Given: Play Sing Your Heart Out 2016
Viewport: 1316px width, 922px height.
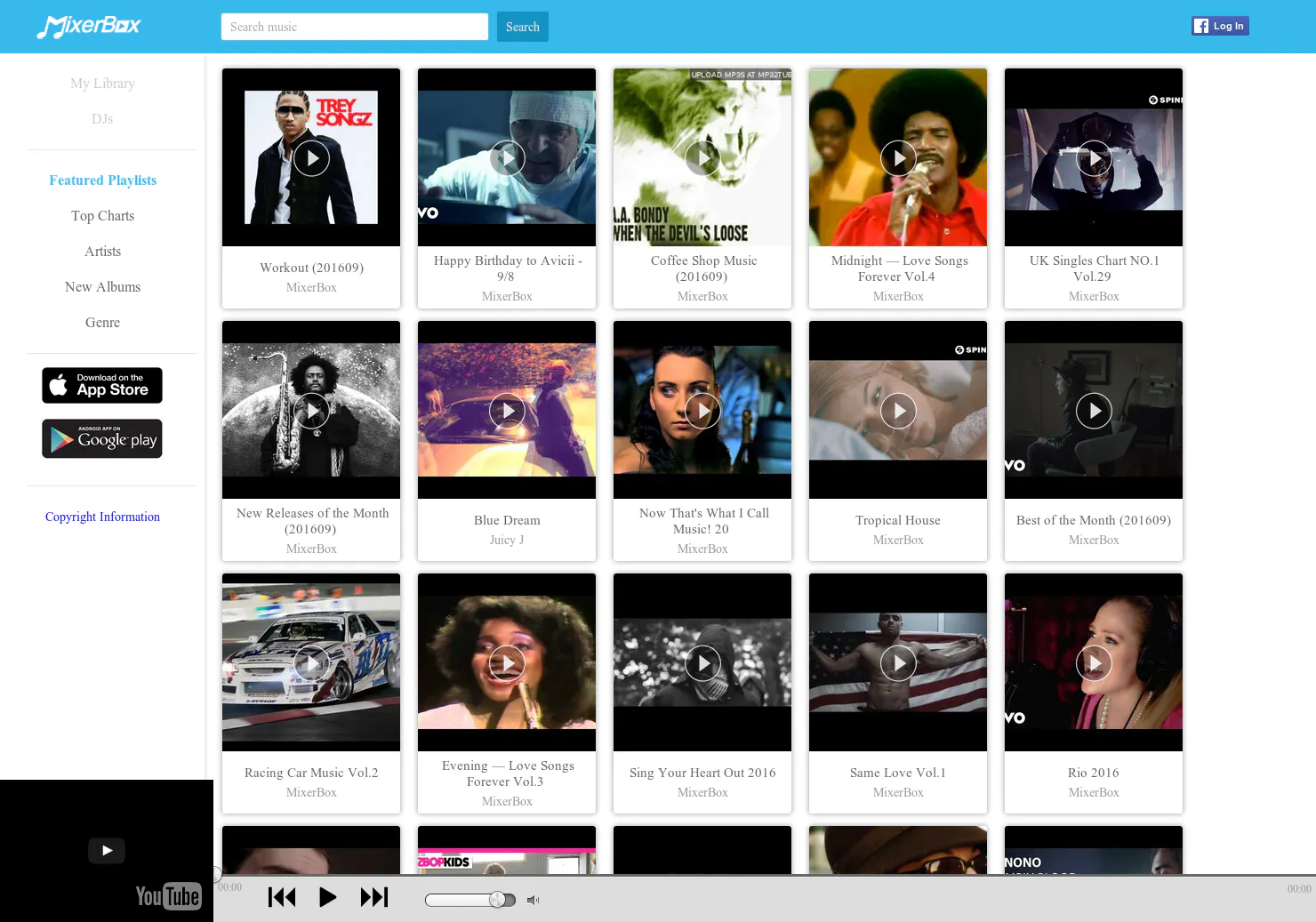Looking at the screenshot, I should [x=702, y=663].
